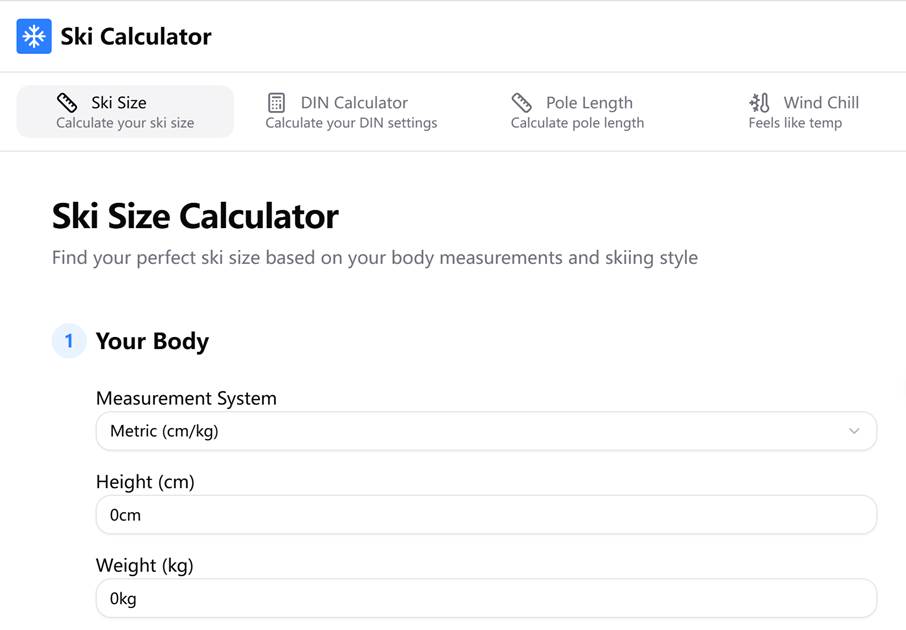Image resolution: width=906 pixels, height=630 pixels.
Task: Focus the Weight (kg) input field
Action: tap(487, 598)
